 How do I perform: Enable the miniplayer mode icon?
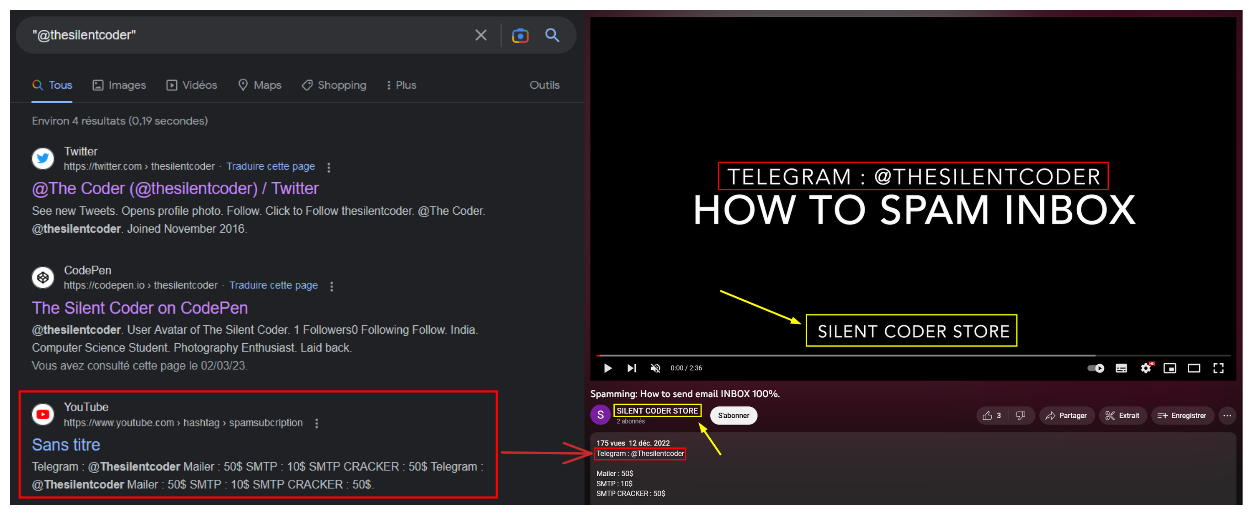(x=1169, y=368)
